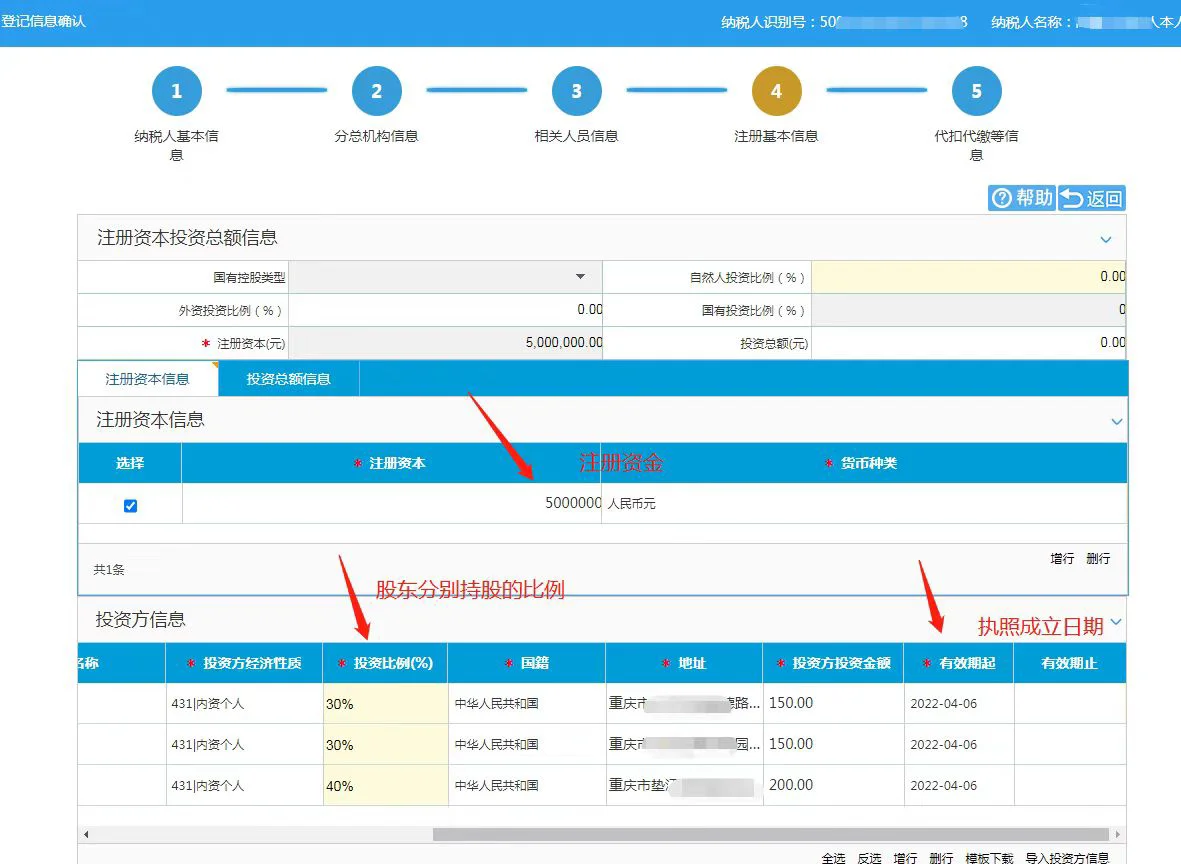Image resolution: width=1181 pixels, height=864 pixels.
Task: Go to step 1 纳税人基本信息 circle
Action: point(176,92)
